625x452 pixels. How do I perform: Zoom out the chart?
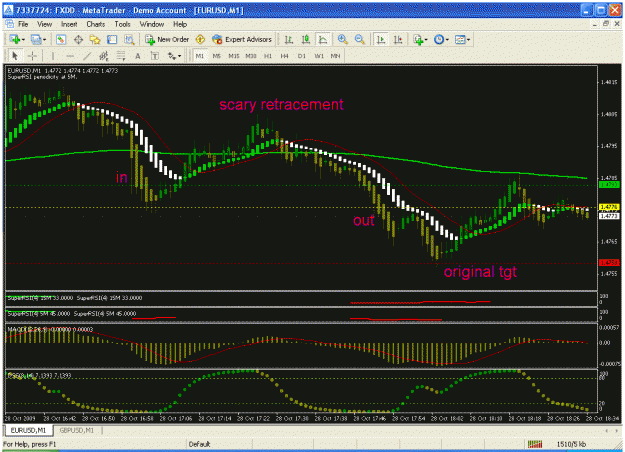(x=360, y=39)
